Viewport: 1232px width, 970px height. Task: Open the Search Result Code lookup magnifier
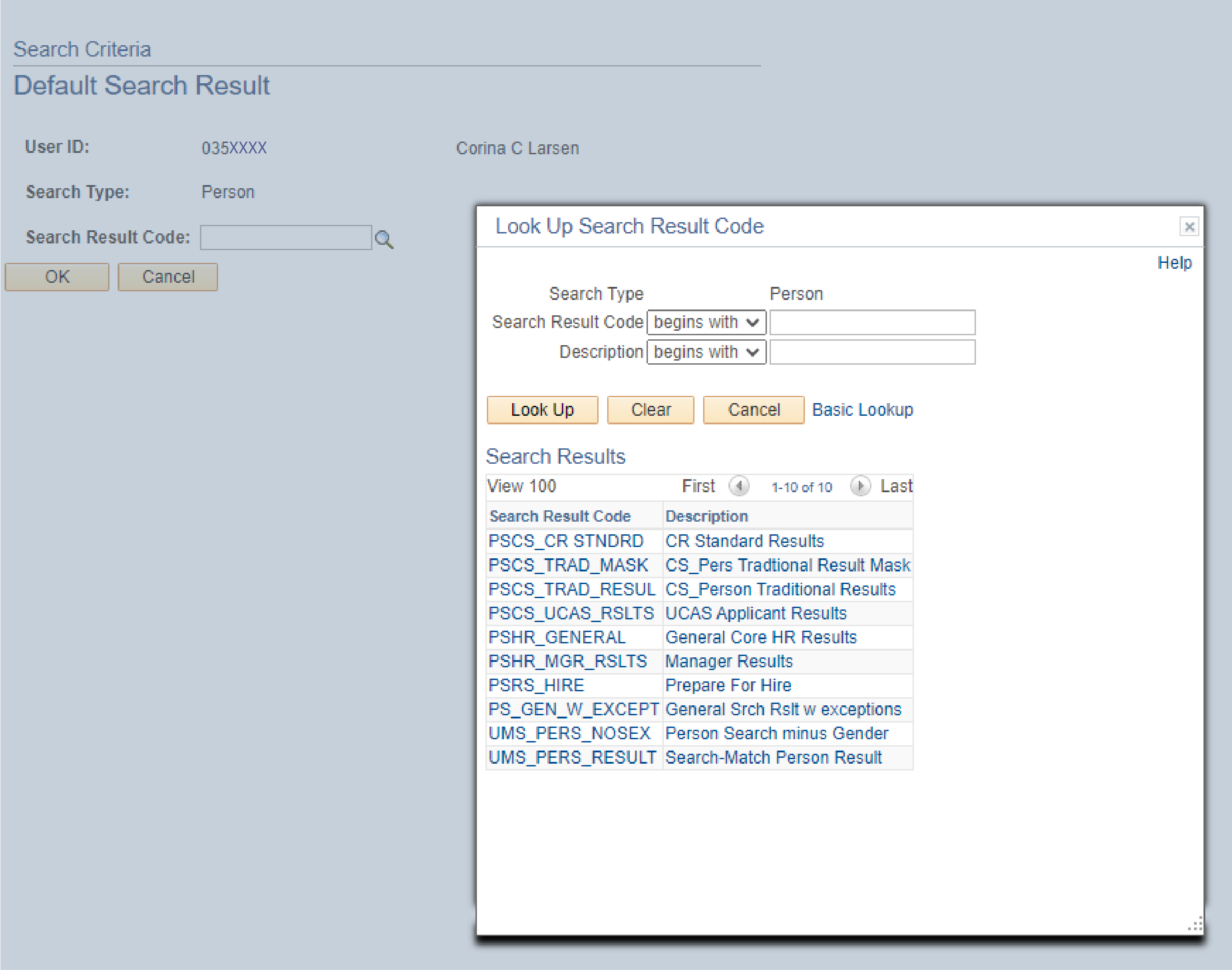[384, 240]
